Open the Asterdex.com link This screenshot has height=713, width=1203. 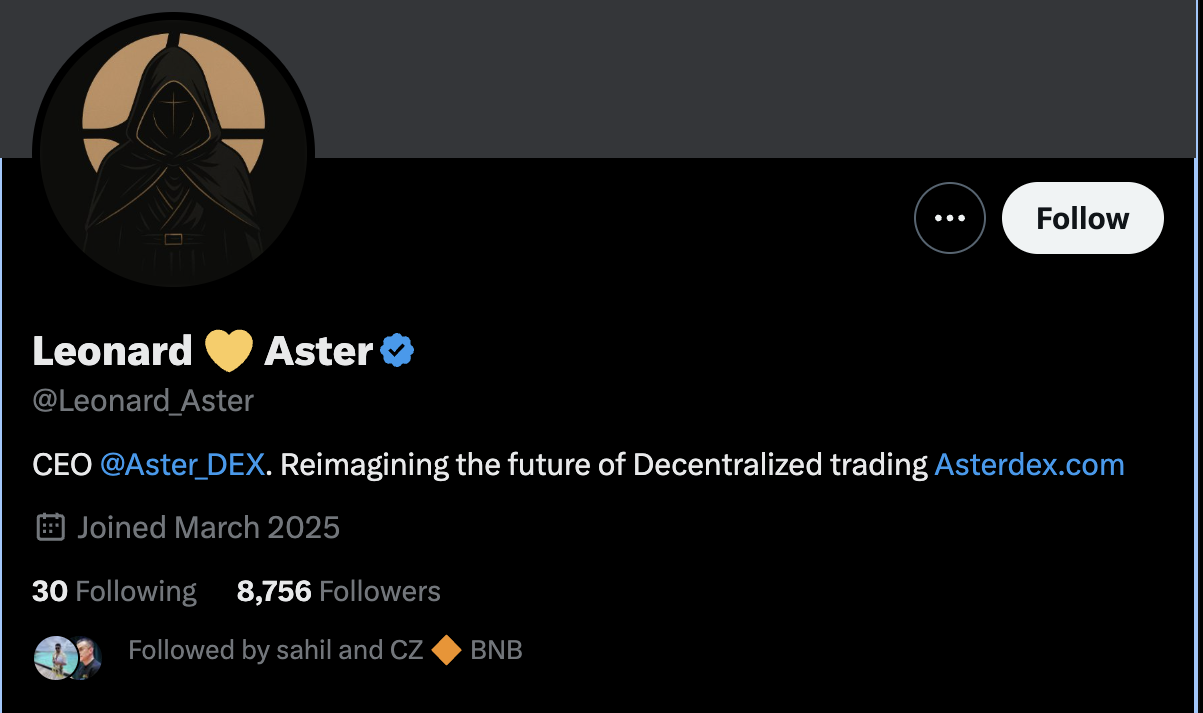[1029, 464]
